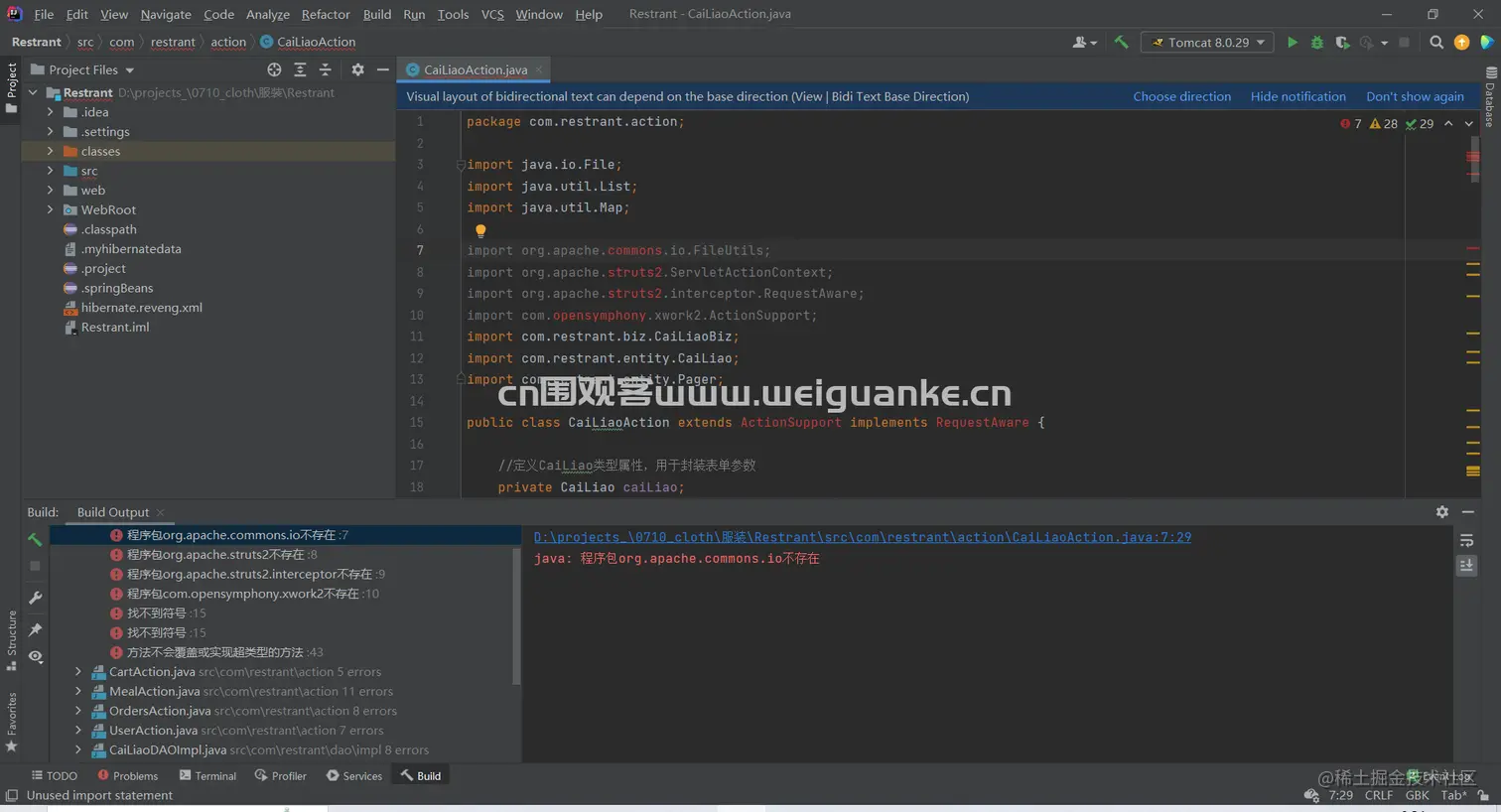
Task: Click the Build hammer icon in toolbar
Action: coord(1121,43)
